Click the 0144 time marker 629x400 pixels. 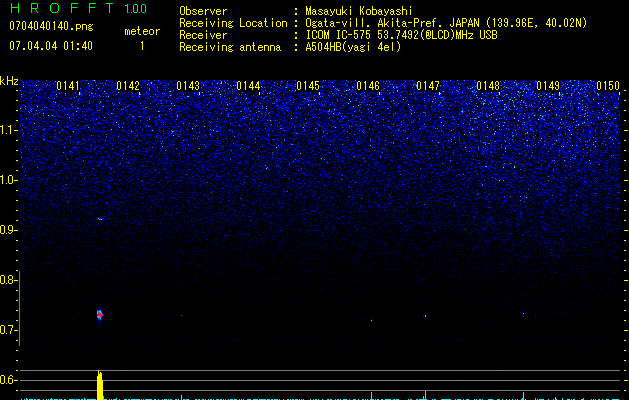click(x=248, y=86)
